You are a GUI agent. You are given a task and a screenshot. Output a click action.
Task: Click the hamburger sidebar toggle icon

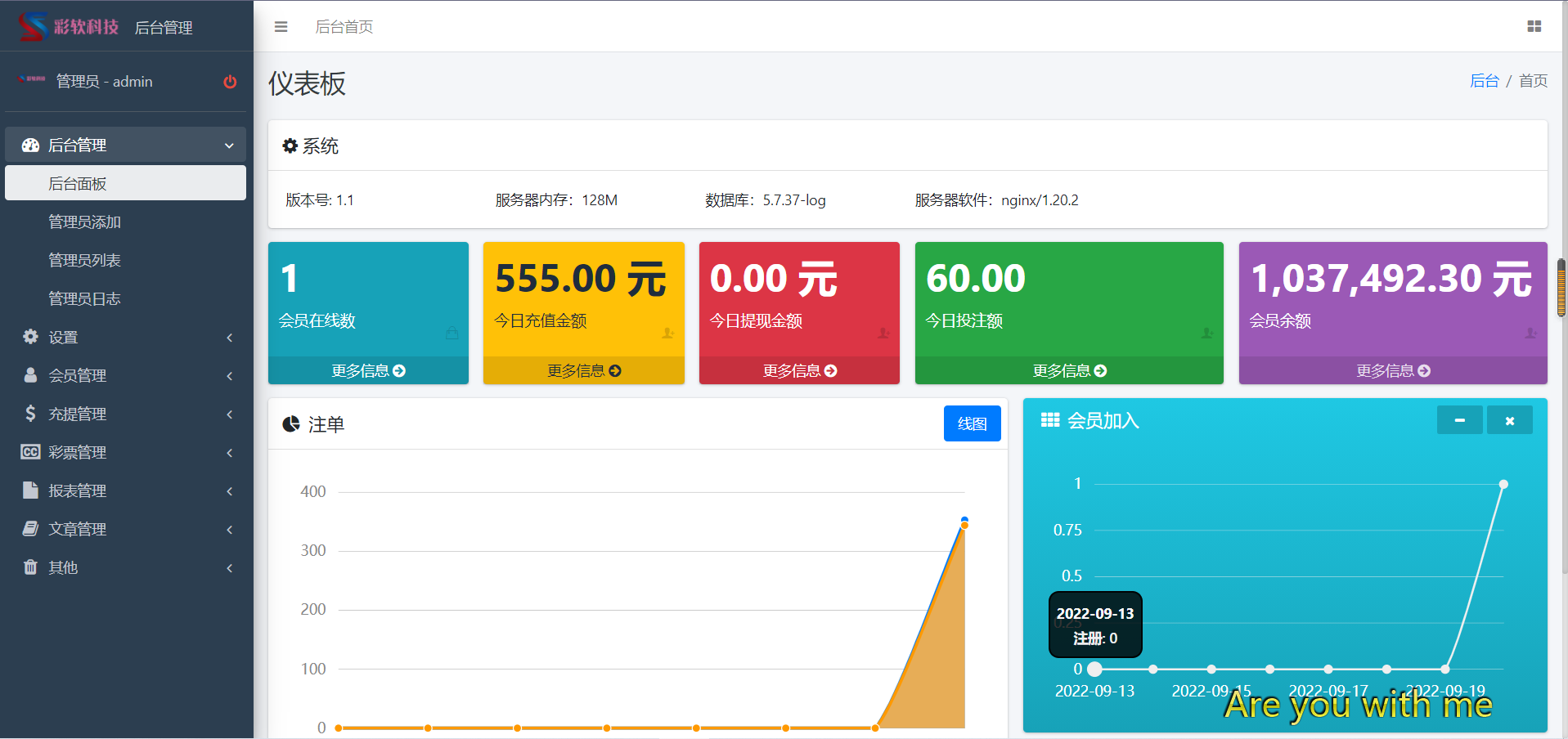point(281,27)
